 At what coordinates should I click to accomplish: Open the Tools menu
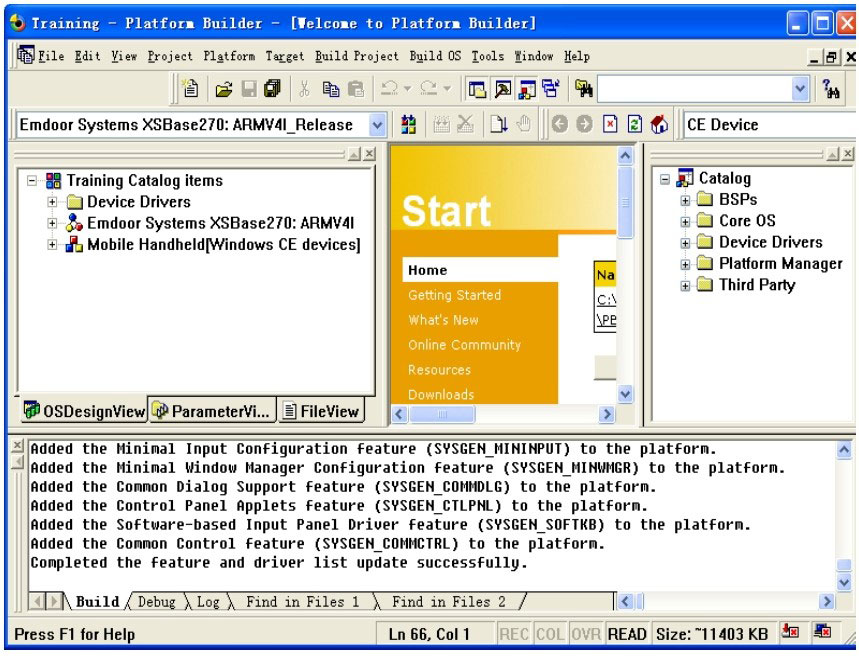tap(488, 56)
